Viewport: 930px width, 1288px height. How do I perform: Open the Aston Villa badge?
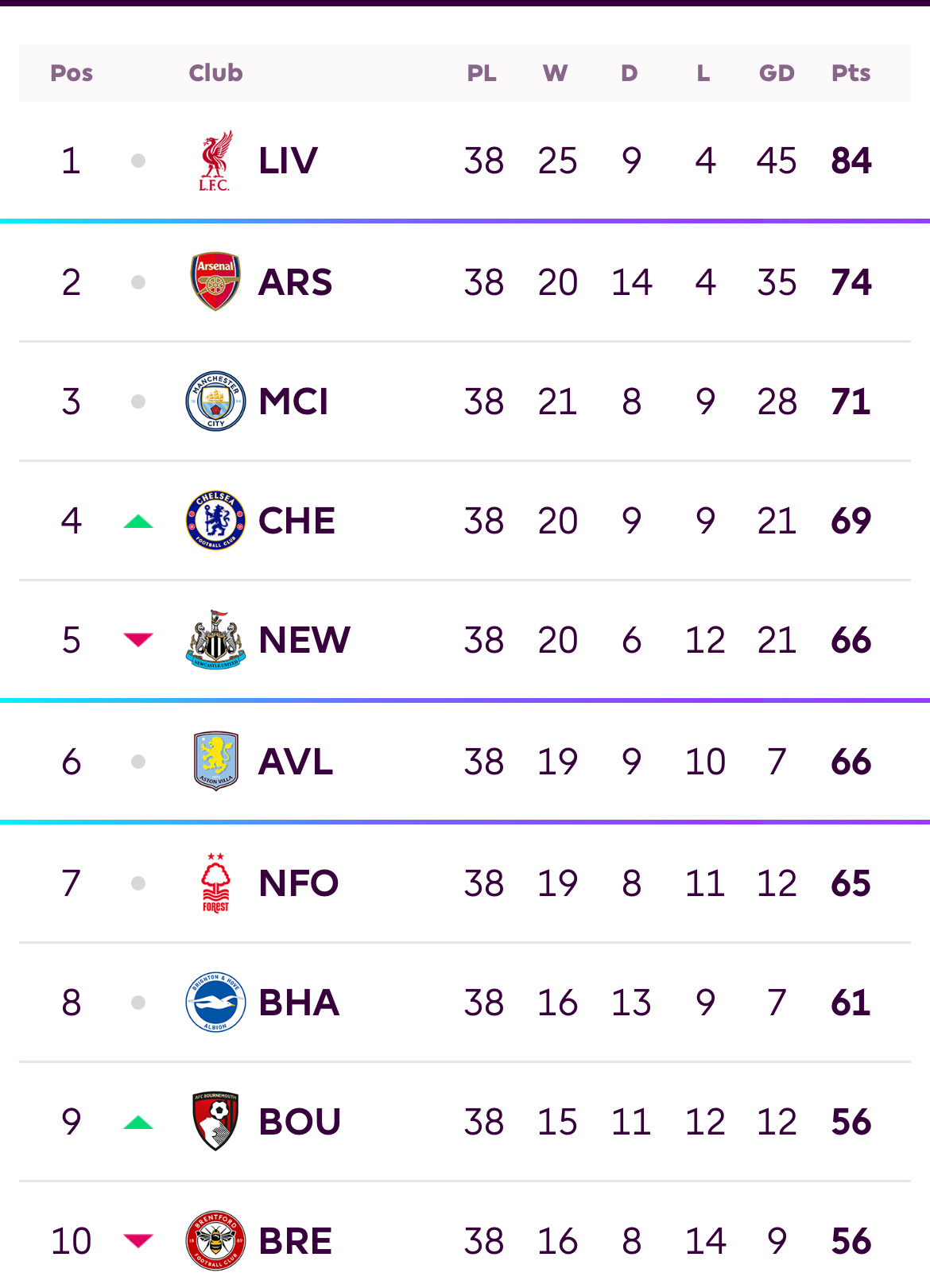click(x=215, y=761)
